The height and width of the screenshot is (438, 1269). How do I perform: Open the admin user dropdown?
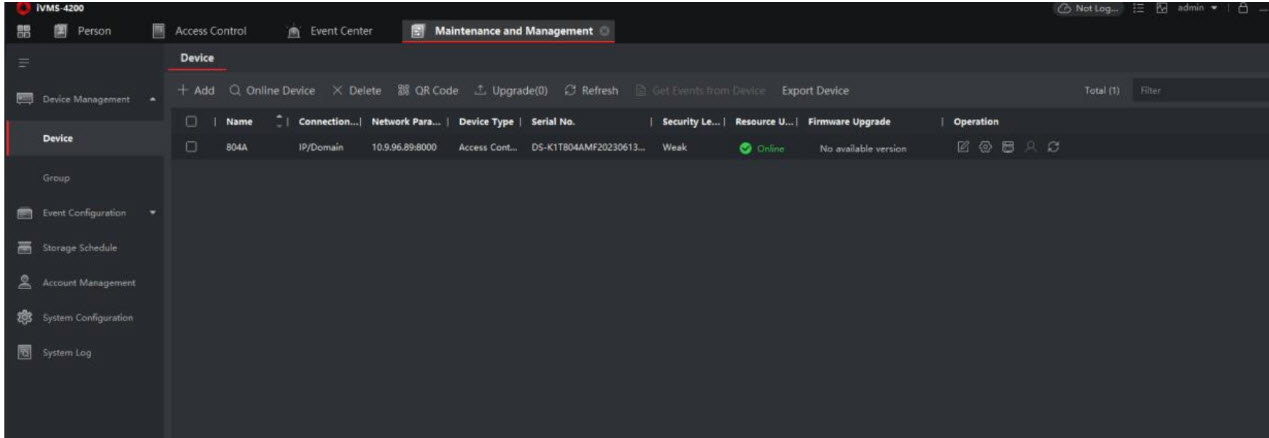click(x=1211, y=9)
